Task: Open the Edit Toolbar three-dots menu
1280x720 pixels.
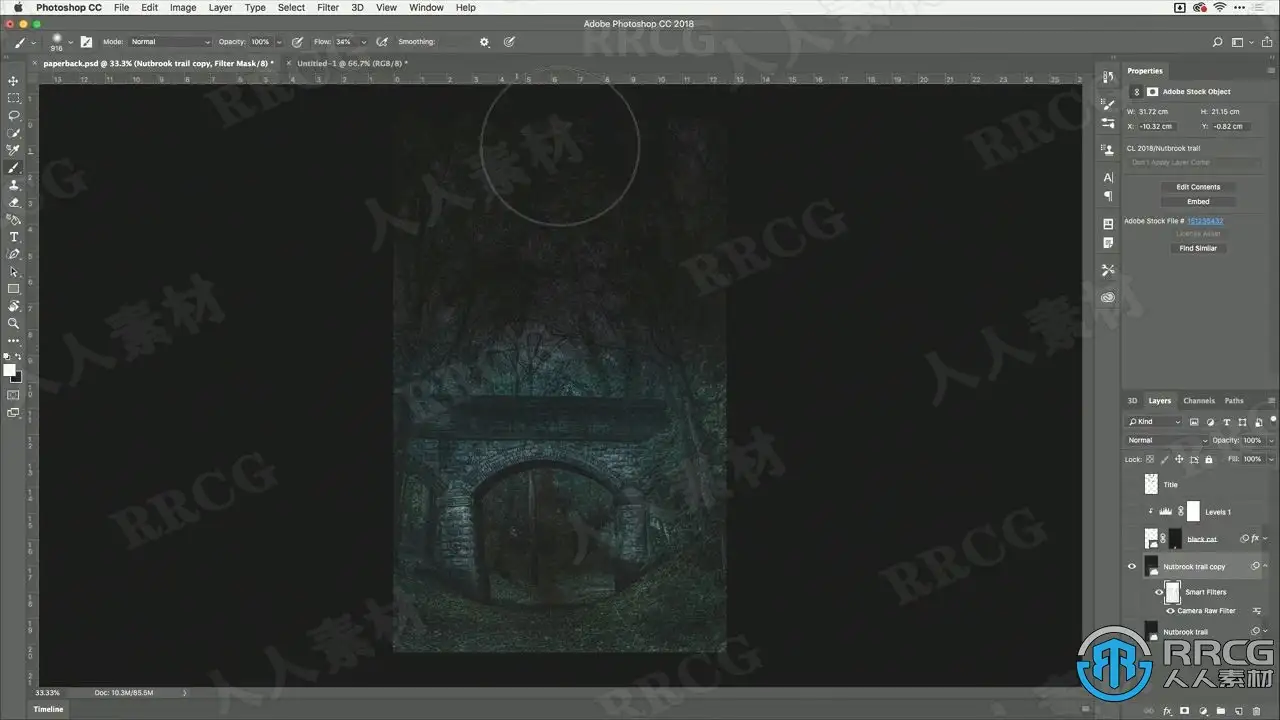Action: 14,341
